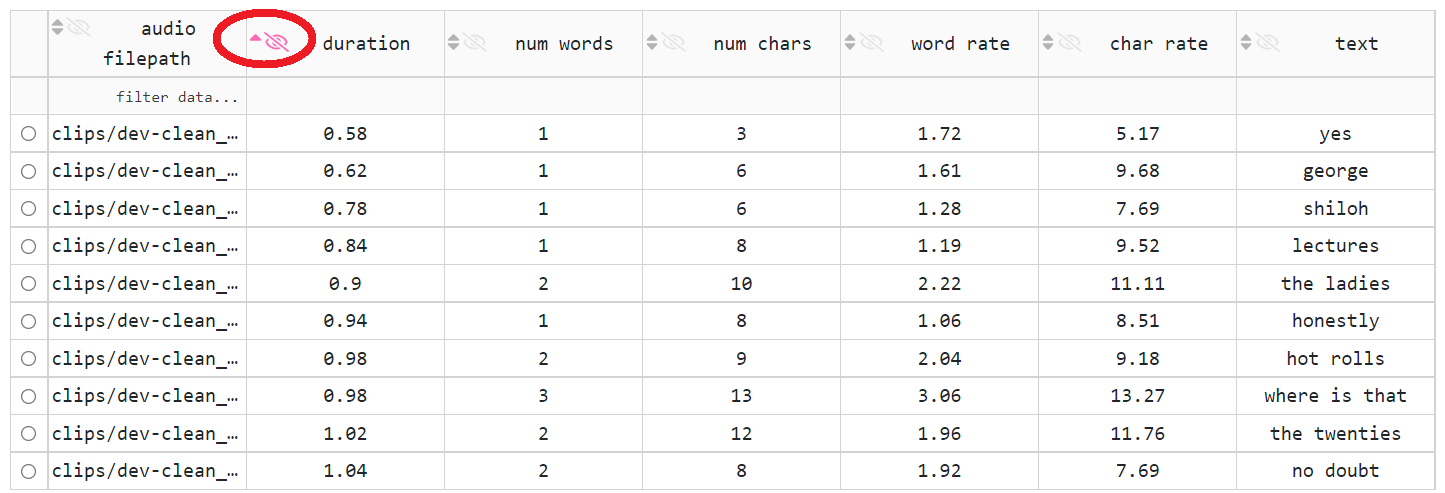Hide the num chars column
This screenshot has width=1445, height=493.
tap(672, 42)
